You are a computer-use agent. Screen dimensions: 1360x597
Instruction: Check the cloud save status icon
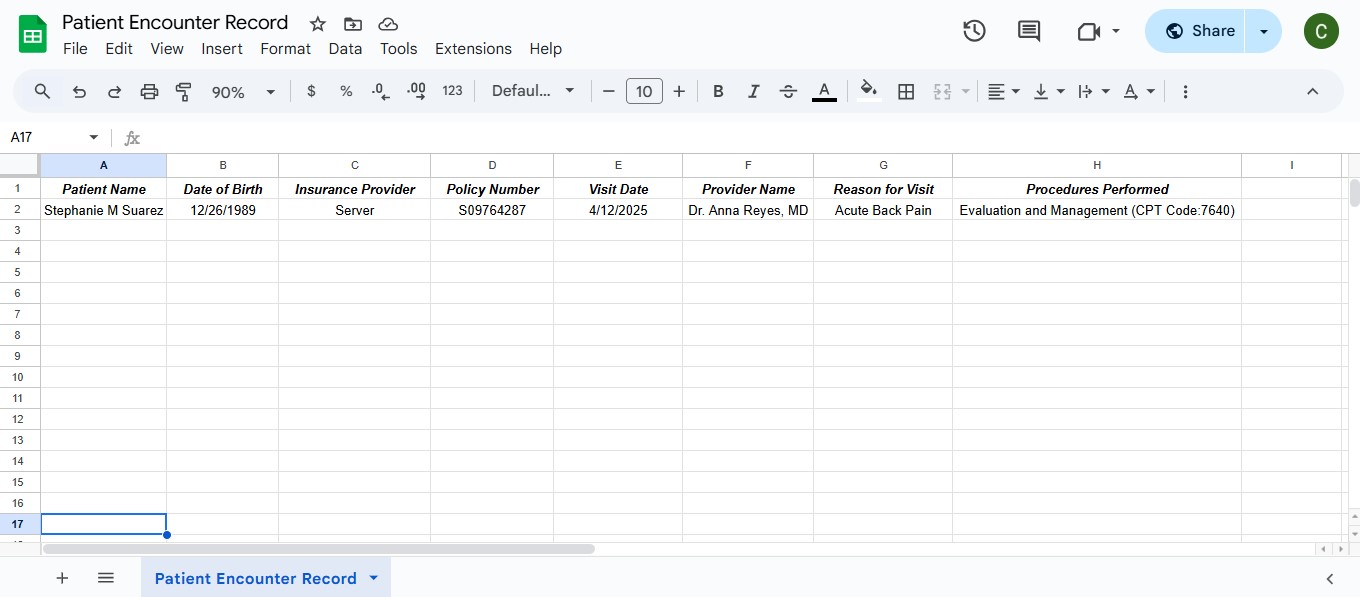(x=388, y=24)
